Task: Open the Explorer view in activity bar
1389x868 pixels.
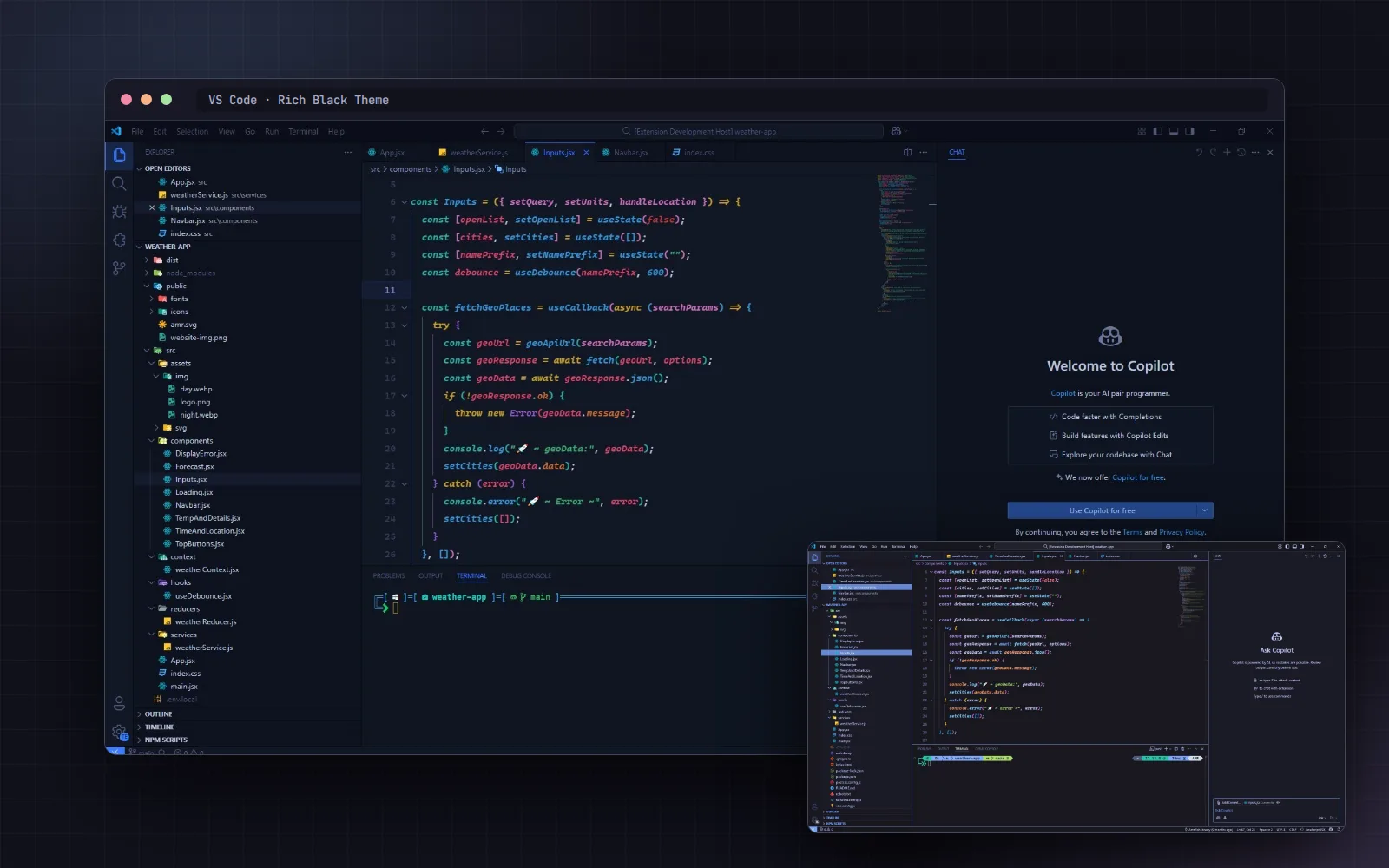Action: click(119, 155)
